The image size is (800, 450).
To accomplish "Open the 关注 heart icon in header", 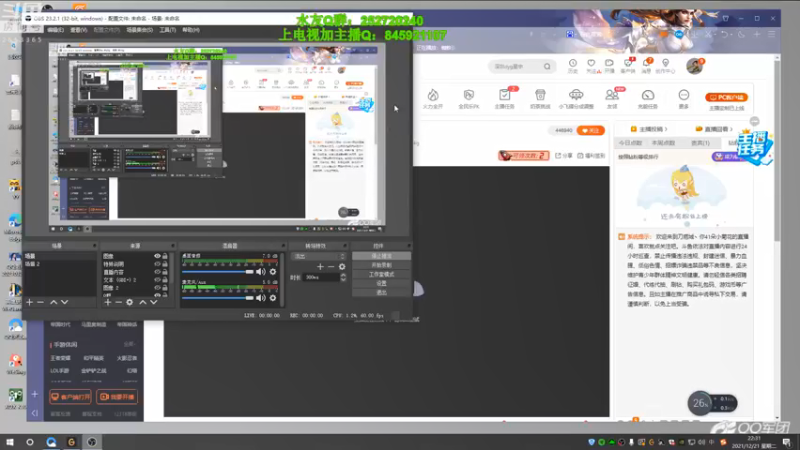I will pos(591,63).
